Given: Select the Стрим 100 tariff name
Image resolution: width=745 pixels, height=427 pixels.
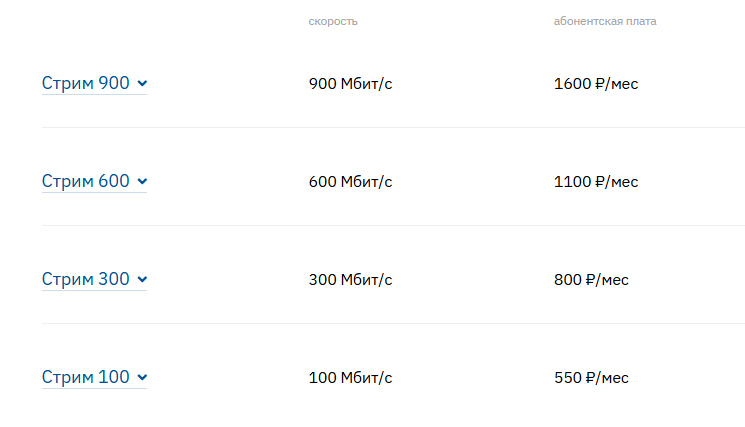Looking at the screenshot, I should pyautogui.click(x=86, y=378).
